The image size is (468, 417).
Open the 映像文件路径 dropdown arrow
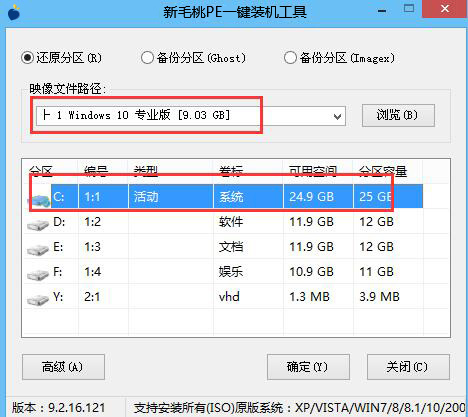tap(337, 117)
